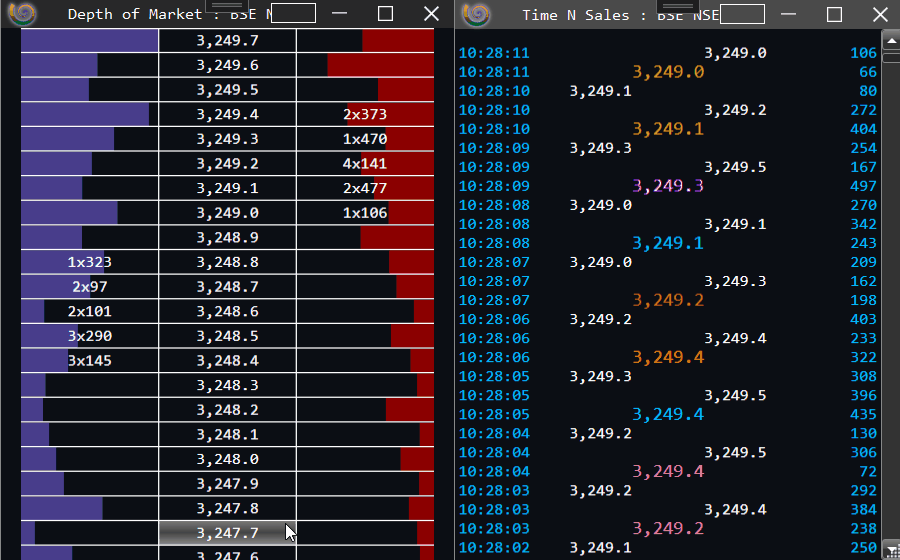Click trade volume 497 in Time N Sales

[x=863, y=186]
